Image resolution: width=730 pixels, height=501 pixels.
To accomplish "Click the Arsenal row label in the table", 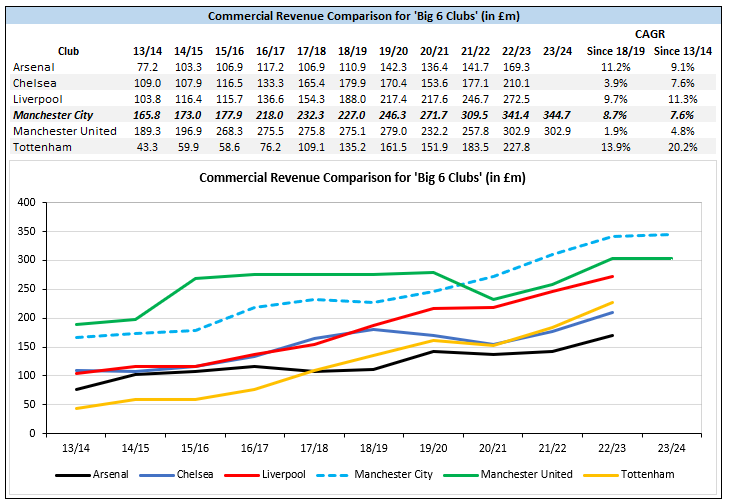I will (34, 67).
